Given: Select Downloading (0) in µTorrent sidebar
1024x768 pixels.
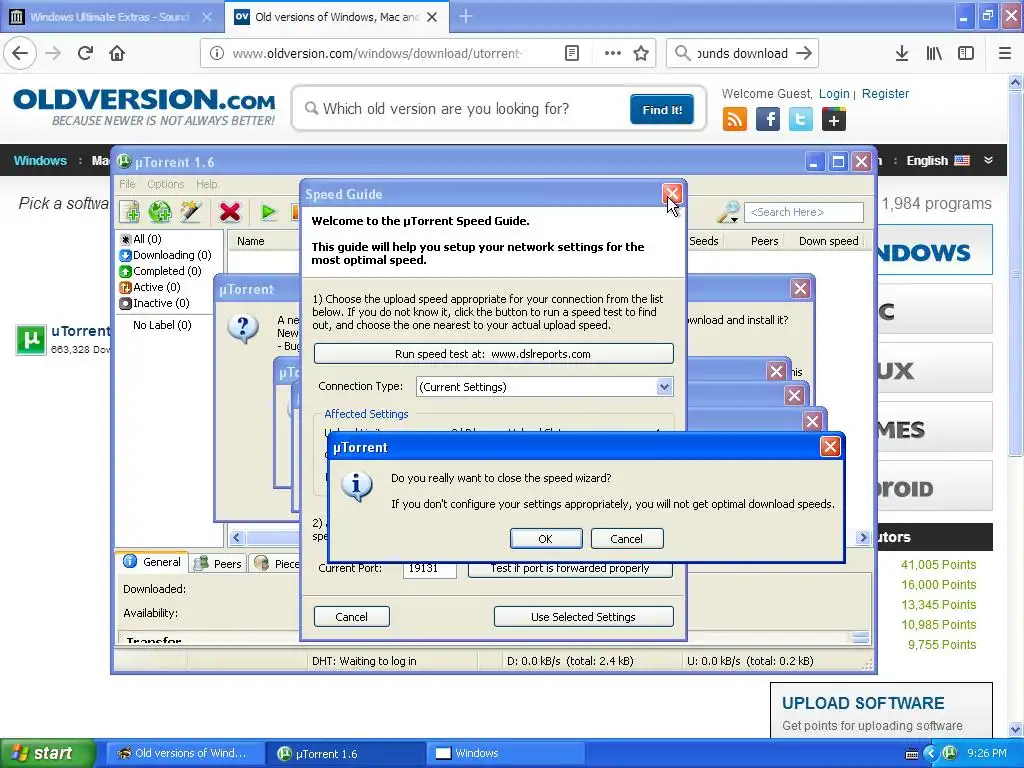Looking at the screenshot, I should click(x=166, y=255).
